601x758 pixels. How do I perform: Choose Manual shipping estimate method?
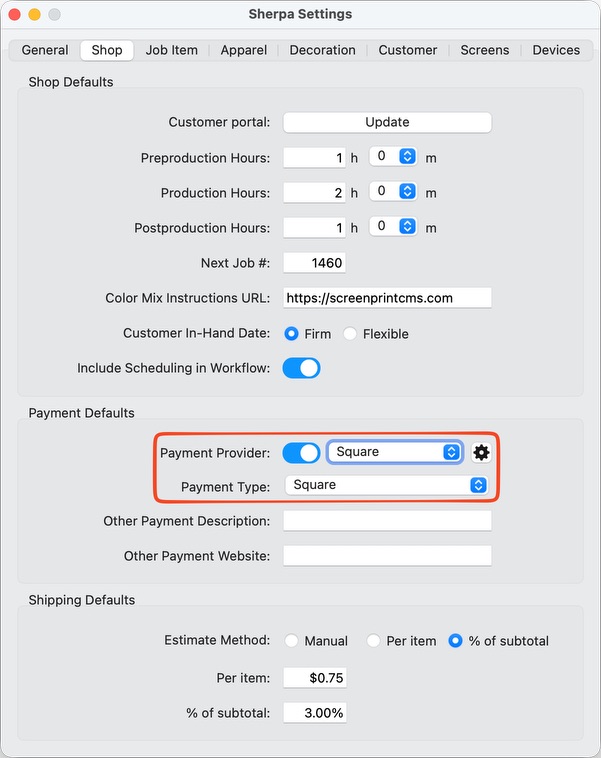point(292,641)
